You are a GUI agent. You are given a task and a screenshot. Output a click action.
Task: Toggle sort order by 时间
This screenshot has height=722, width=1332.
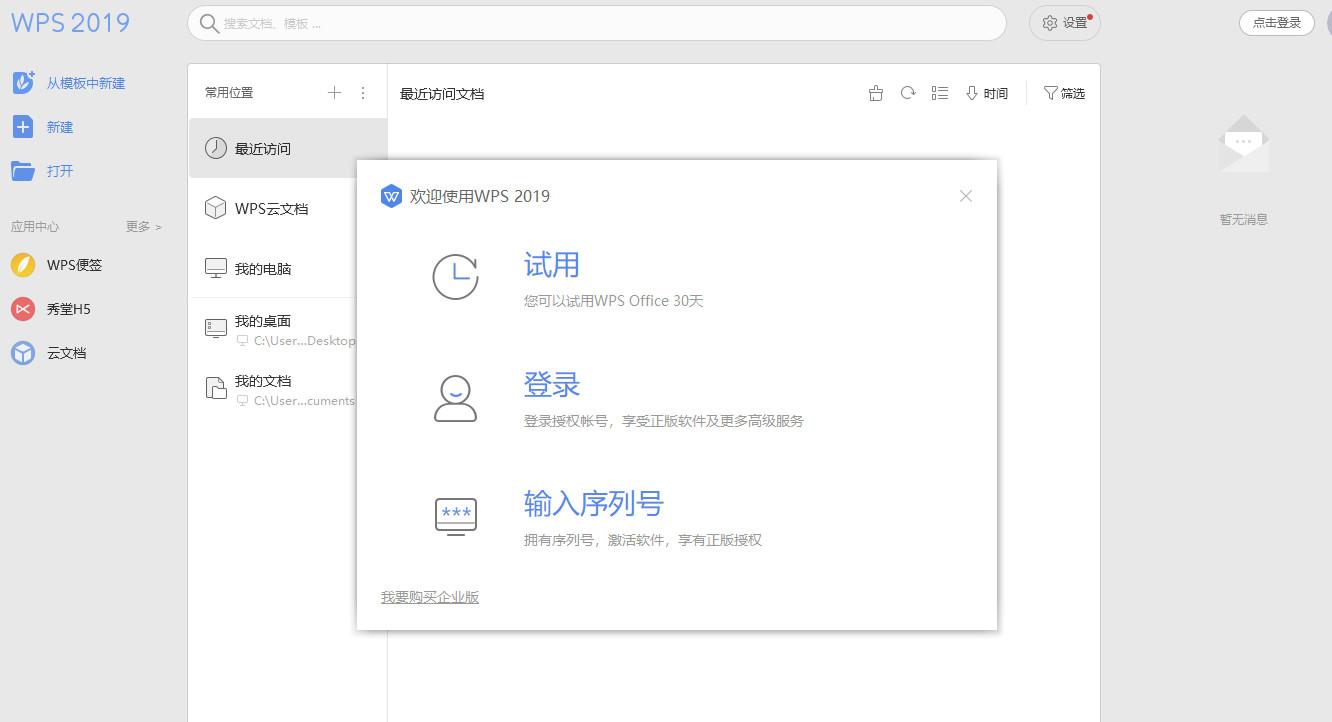point(986,93)
